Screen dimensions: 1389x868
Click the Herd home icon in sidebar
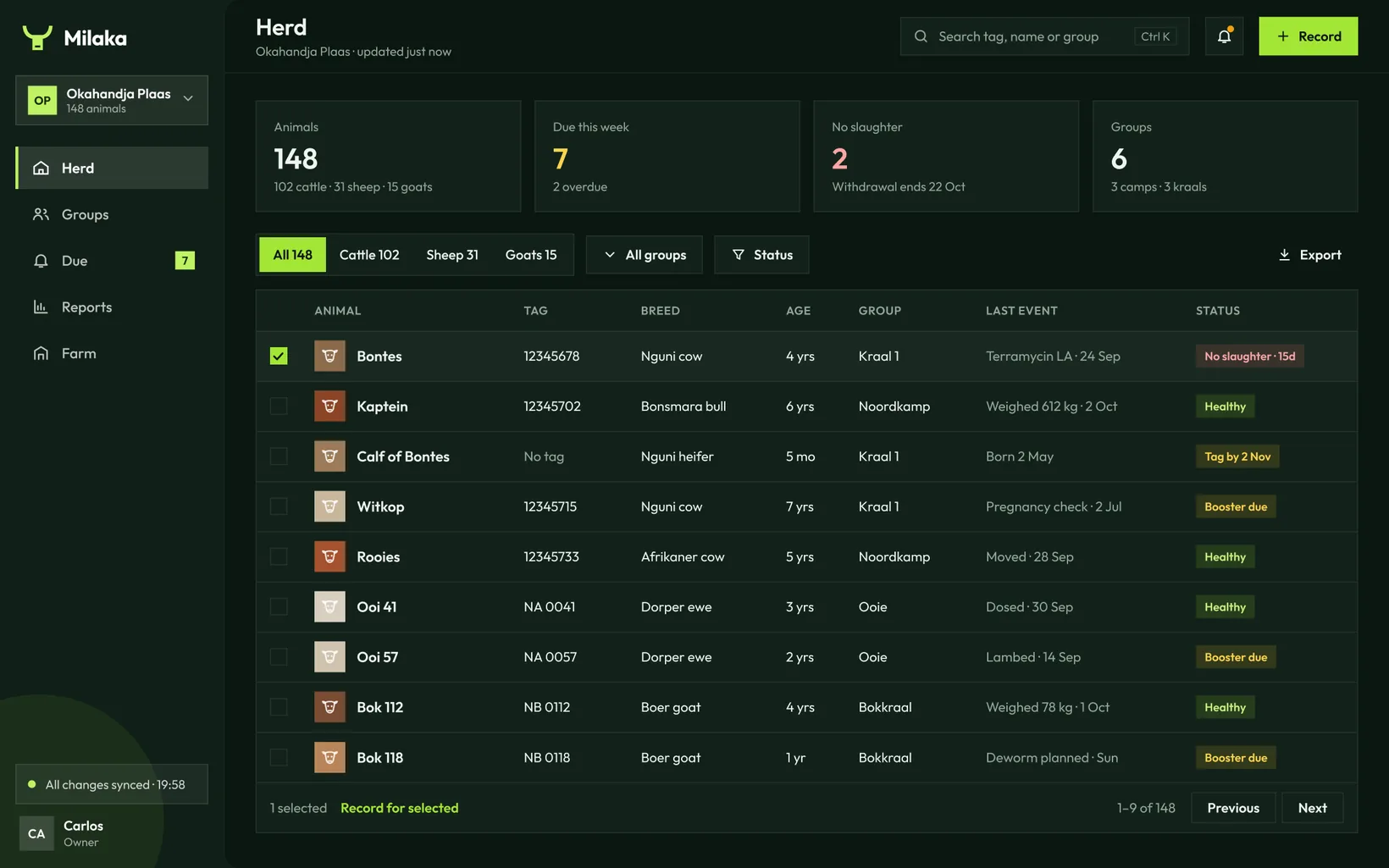click(41, 168)
